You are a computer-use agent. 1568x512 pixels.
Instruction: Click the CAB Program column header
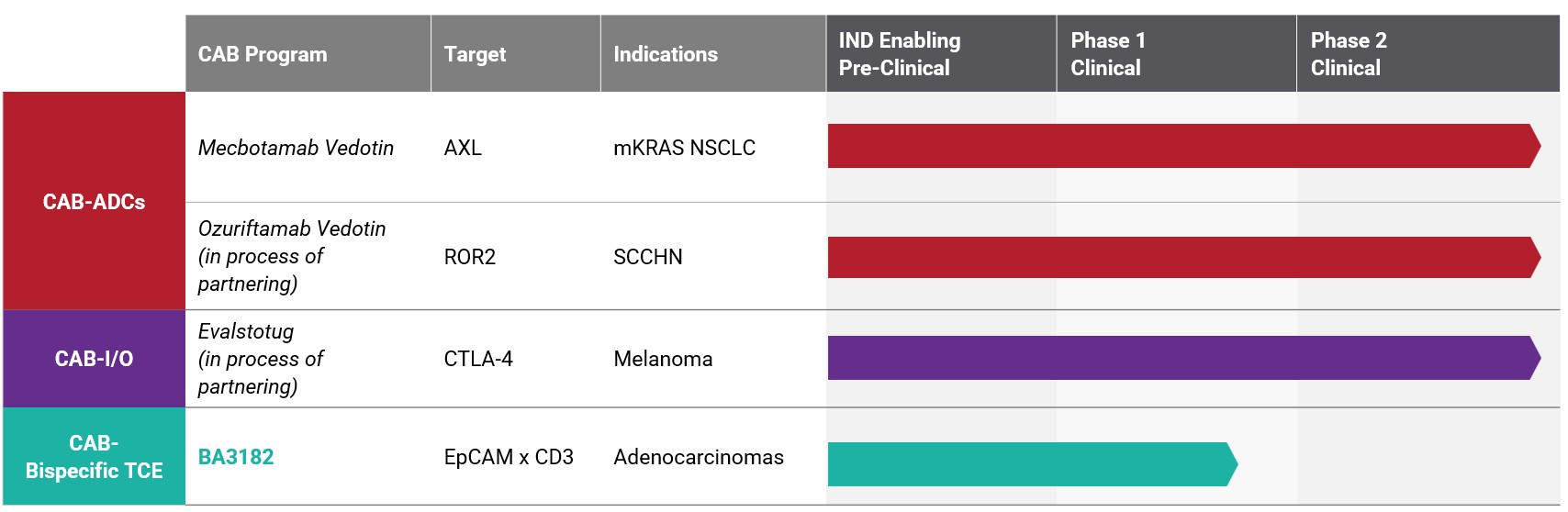coord(263,54)
